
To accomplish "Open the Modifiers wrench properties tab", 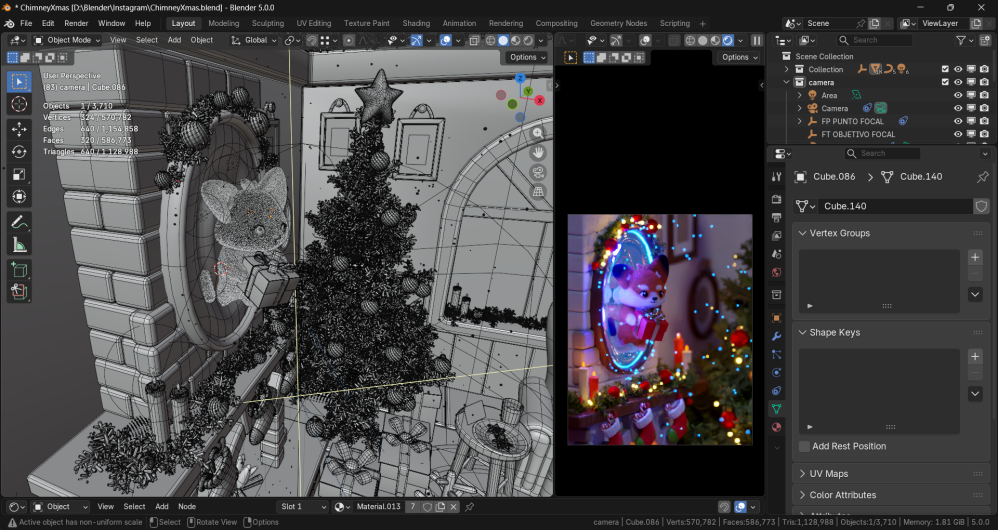I will click(x=777, y=335).
